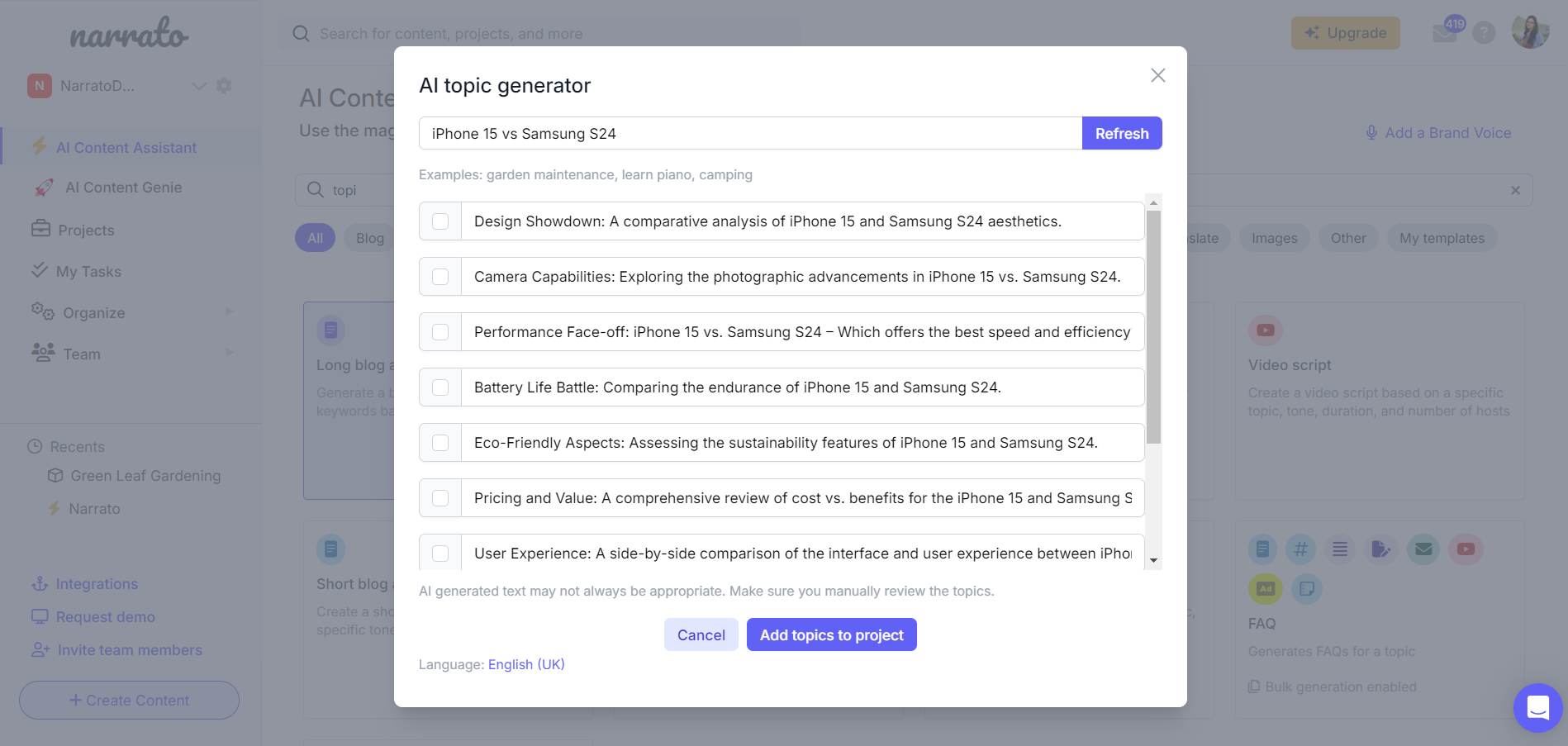Viewport: 1568px width, 746px height.
Task: Open the help question mark icon
Action: tap(1484, 33)
